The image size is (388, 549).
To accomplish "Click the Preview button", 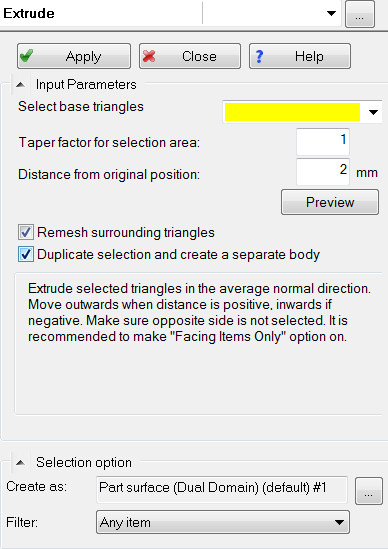I will (330, 202).
